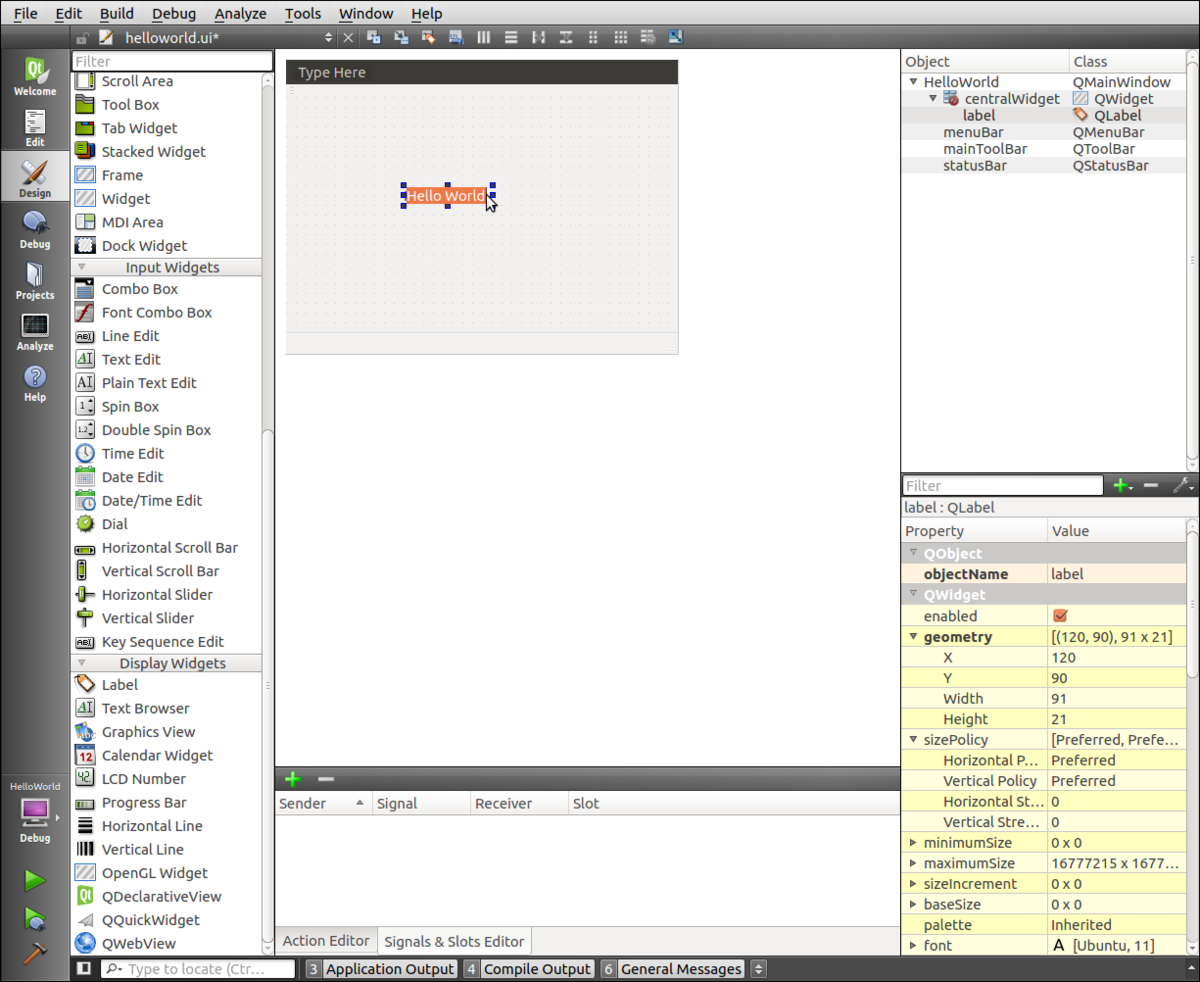Click the green plus to add a signal connection
This screenshot has width=1200, height=982.
tap(293, 778)
